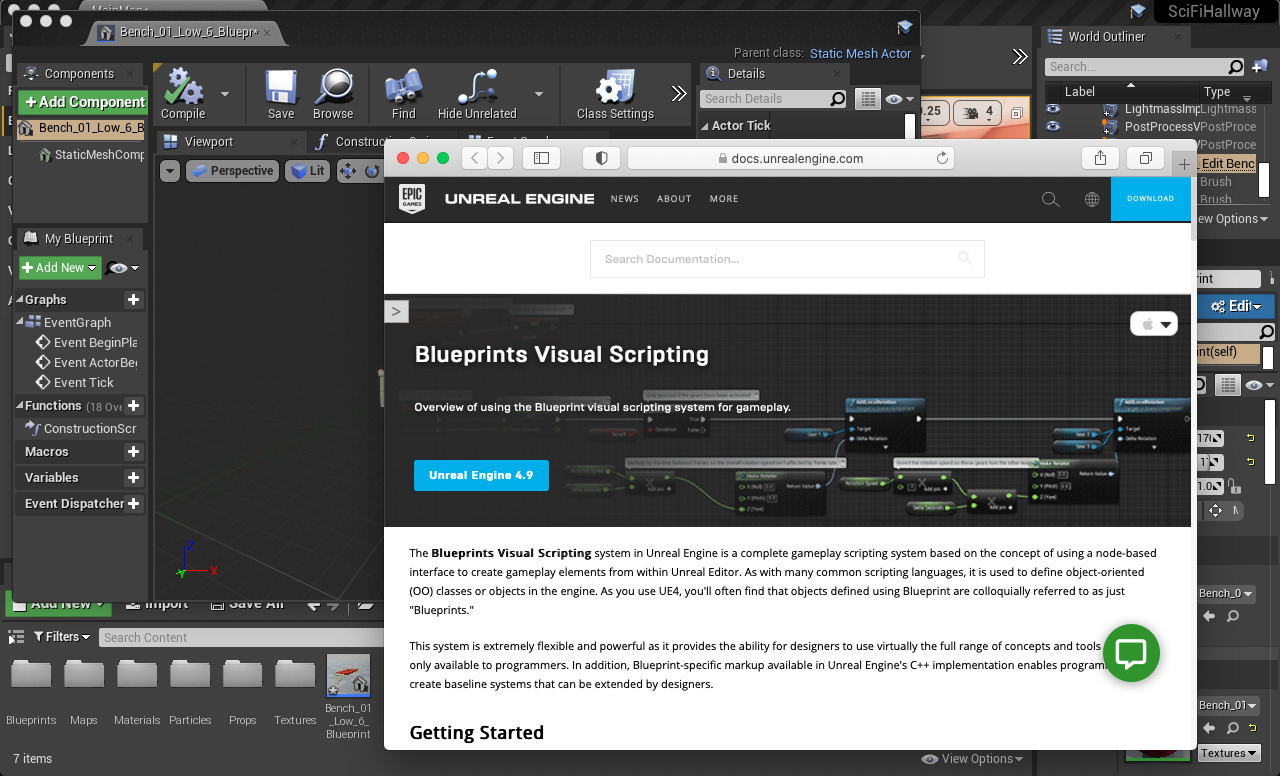Toggle visibility of the PostProcess outliner row
This screenshot has width=1280, height=776.
(1052, 127)
